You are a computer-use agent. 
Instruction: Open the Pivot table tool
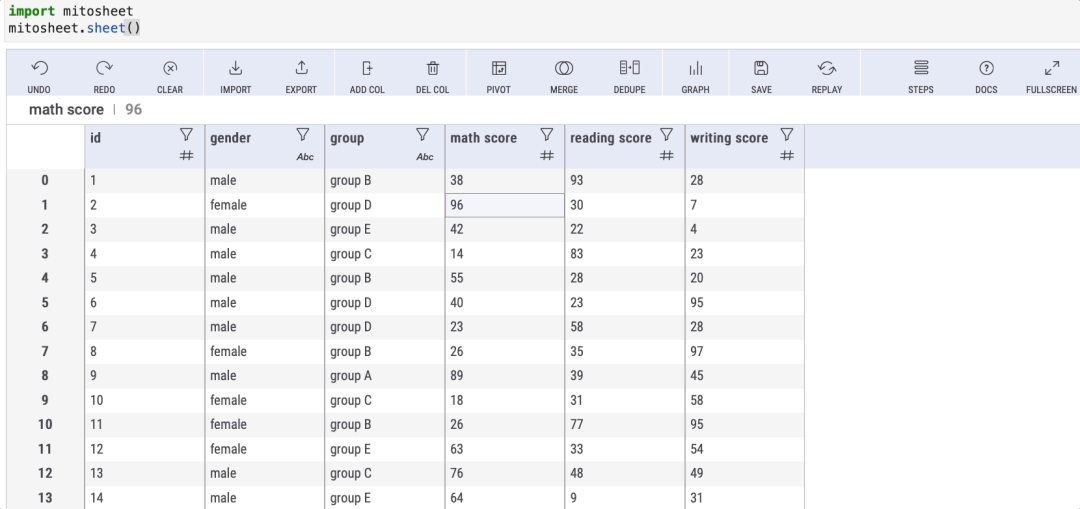pyautogui.click(x=498, y=69)
